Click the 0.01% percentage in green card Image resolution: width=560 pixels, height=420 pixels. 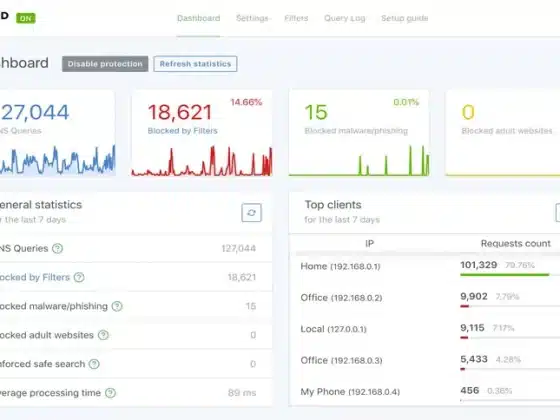[x=406, y=102]
